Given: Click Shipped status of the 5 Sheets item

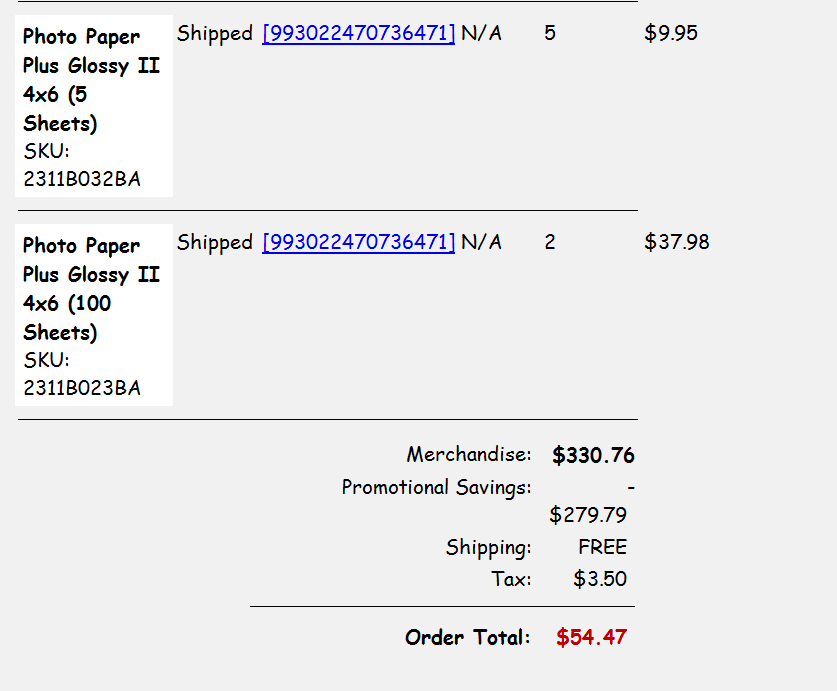Looking at the screenshot, I should [215, 34].
